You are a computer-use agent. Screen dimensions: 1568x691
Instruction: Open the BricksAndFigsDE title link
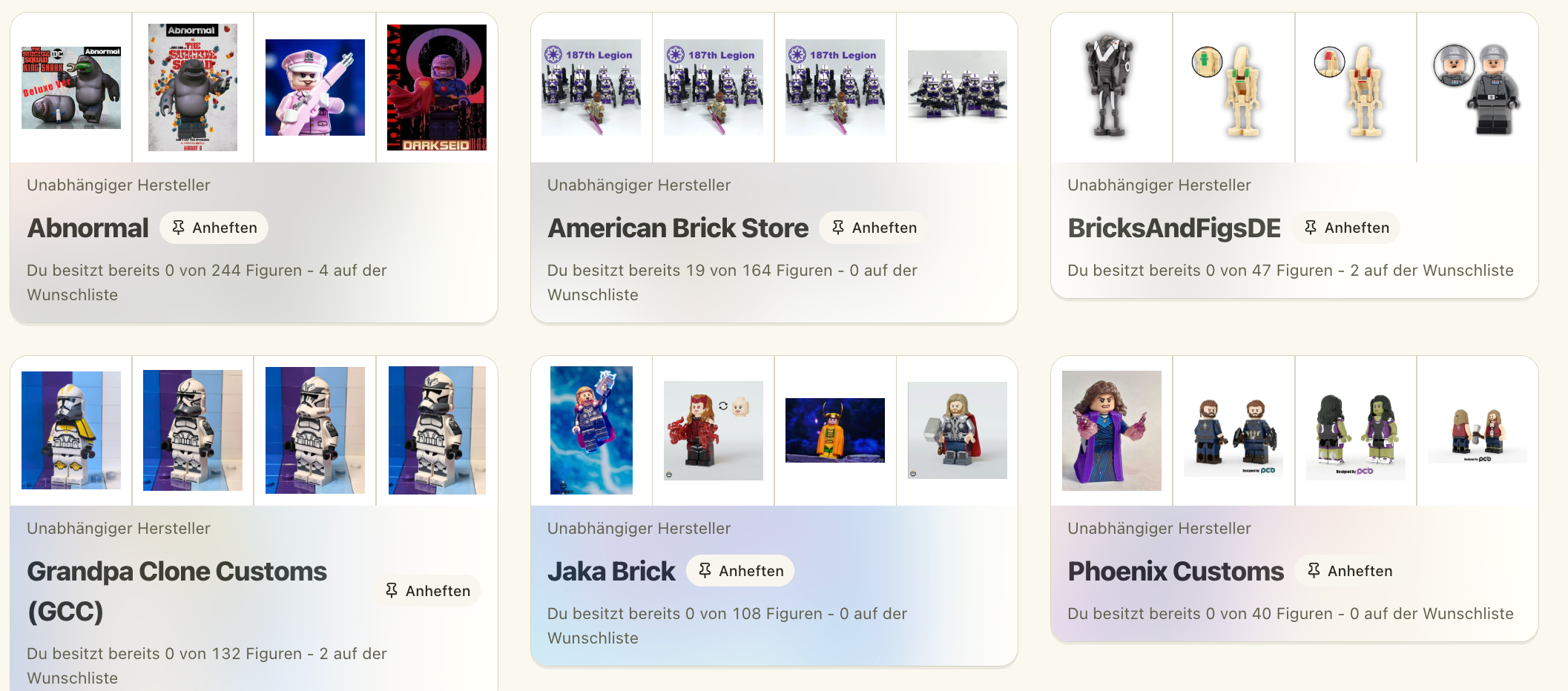1174,228
